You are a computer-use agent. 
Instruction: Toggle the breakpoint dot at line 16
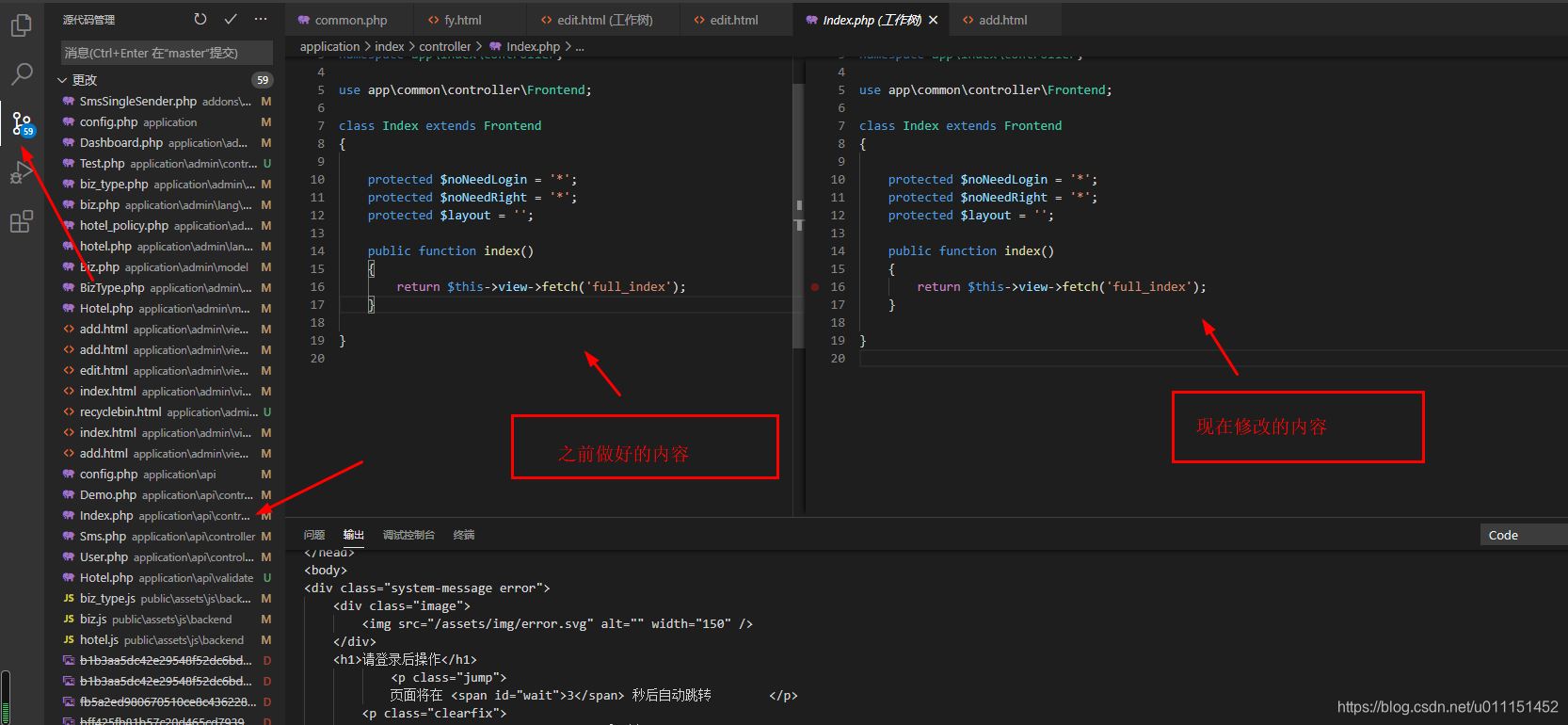pos(815,287)
